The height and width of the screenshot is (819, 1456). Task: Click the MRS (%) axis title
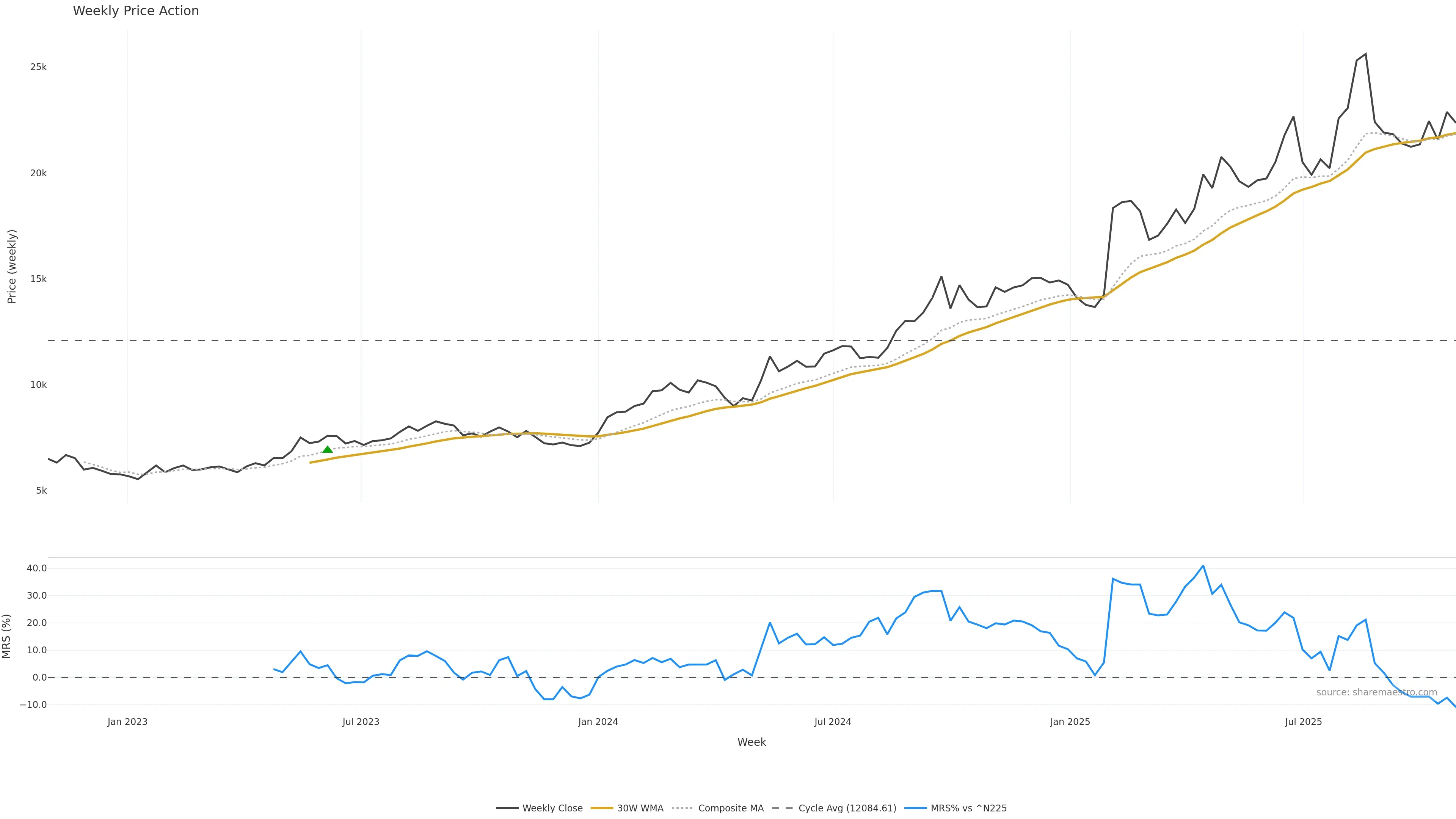(x=7, y=636)
